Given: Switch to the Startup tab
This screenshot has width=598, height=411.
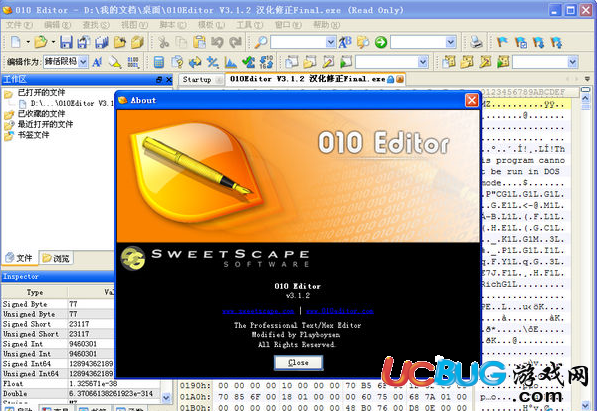Looking at the screenshot, I should (x=197, y=80).
